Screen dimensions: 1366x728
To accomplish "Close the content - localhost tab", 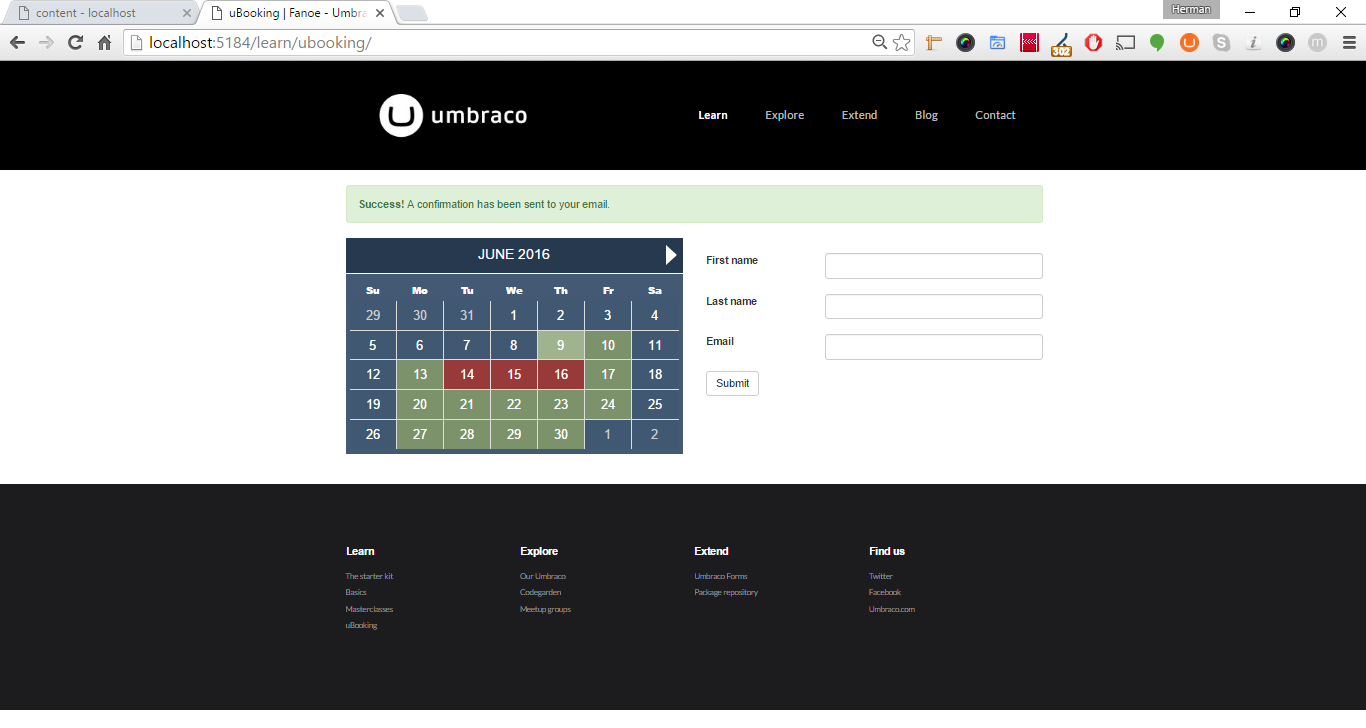I will (186, 13).
